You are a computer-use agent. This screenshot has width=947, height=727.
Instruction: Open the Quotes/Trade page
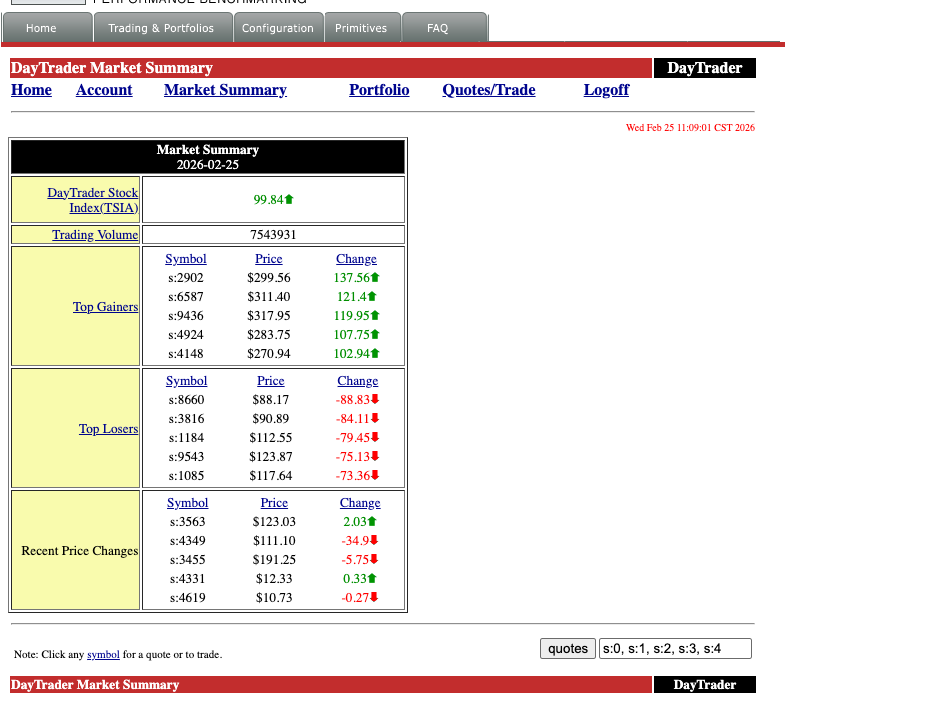[x=488, y=90]
